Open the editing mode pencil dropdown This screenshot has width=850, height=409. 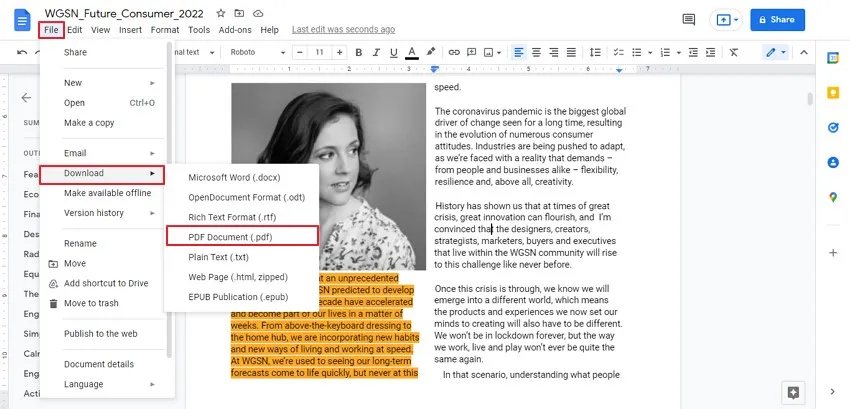point(776,53)
